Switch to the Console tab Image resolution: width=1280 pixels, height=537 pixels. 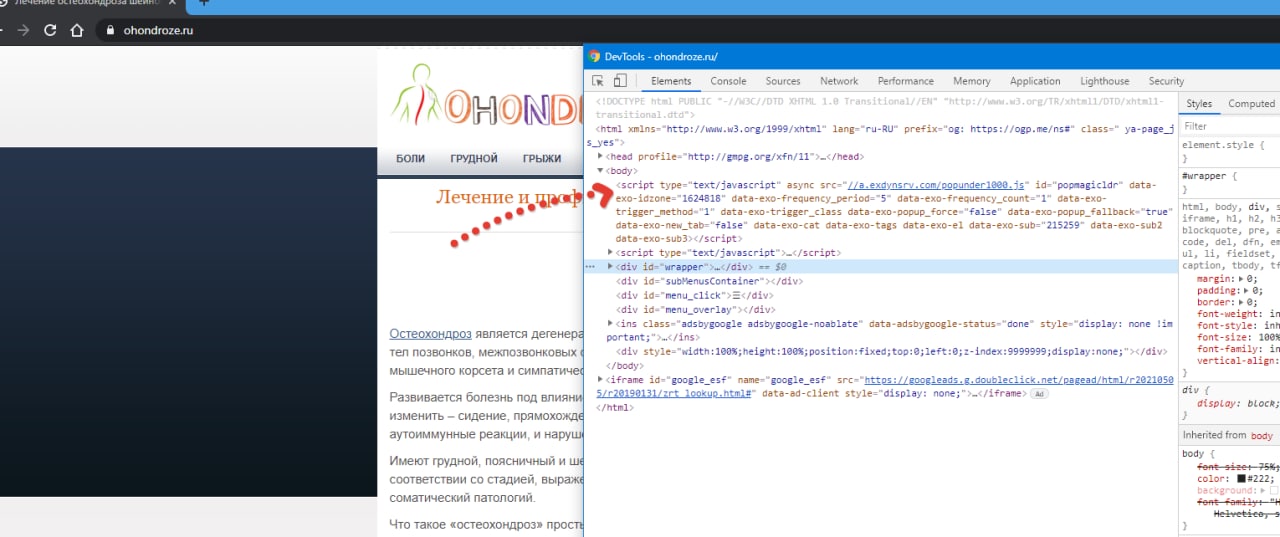click(x=728, y=81)
